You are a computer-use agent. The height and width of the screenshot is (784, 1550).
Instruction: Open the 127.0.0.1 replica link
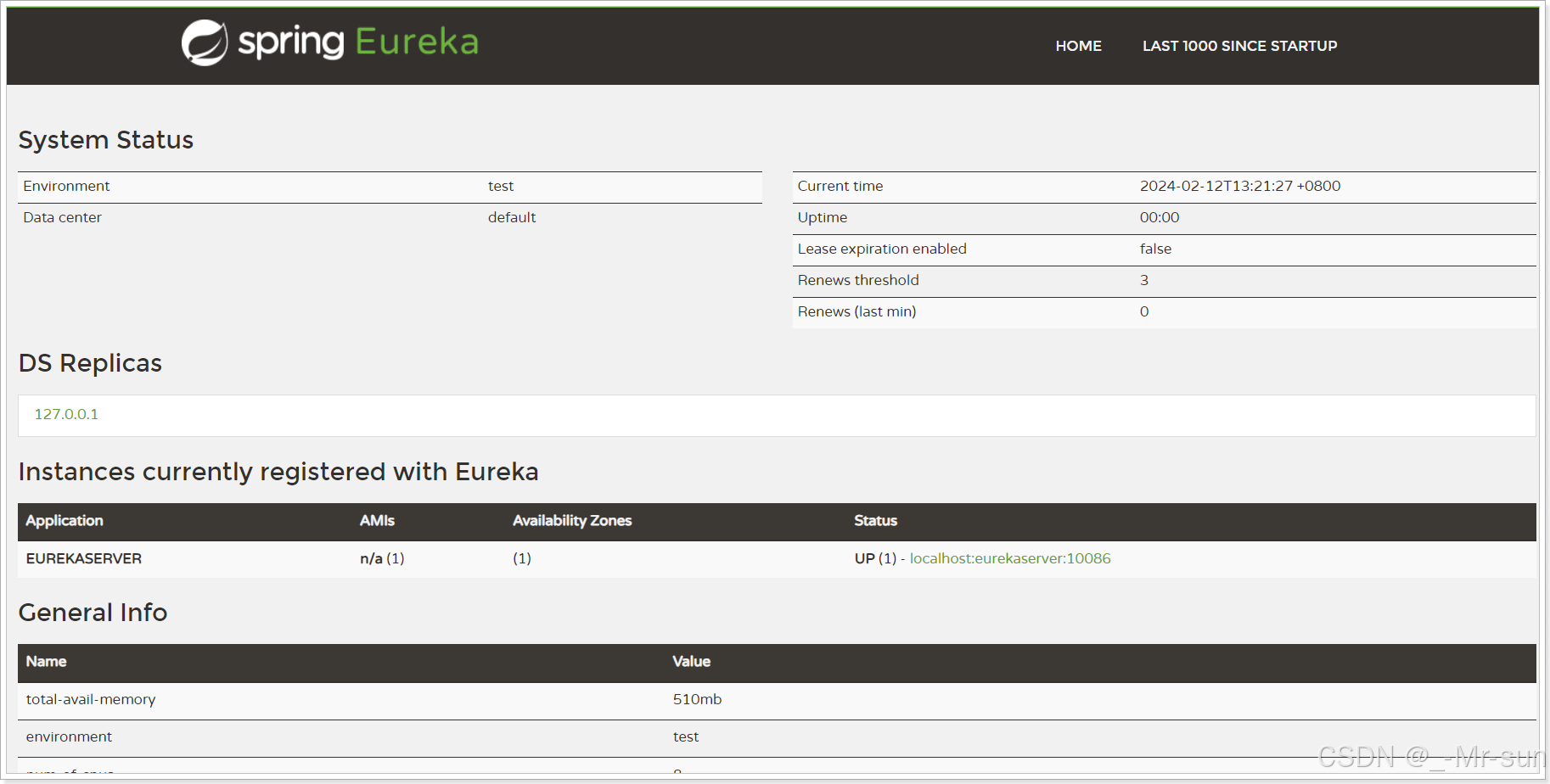[66, 414]
